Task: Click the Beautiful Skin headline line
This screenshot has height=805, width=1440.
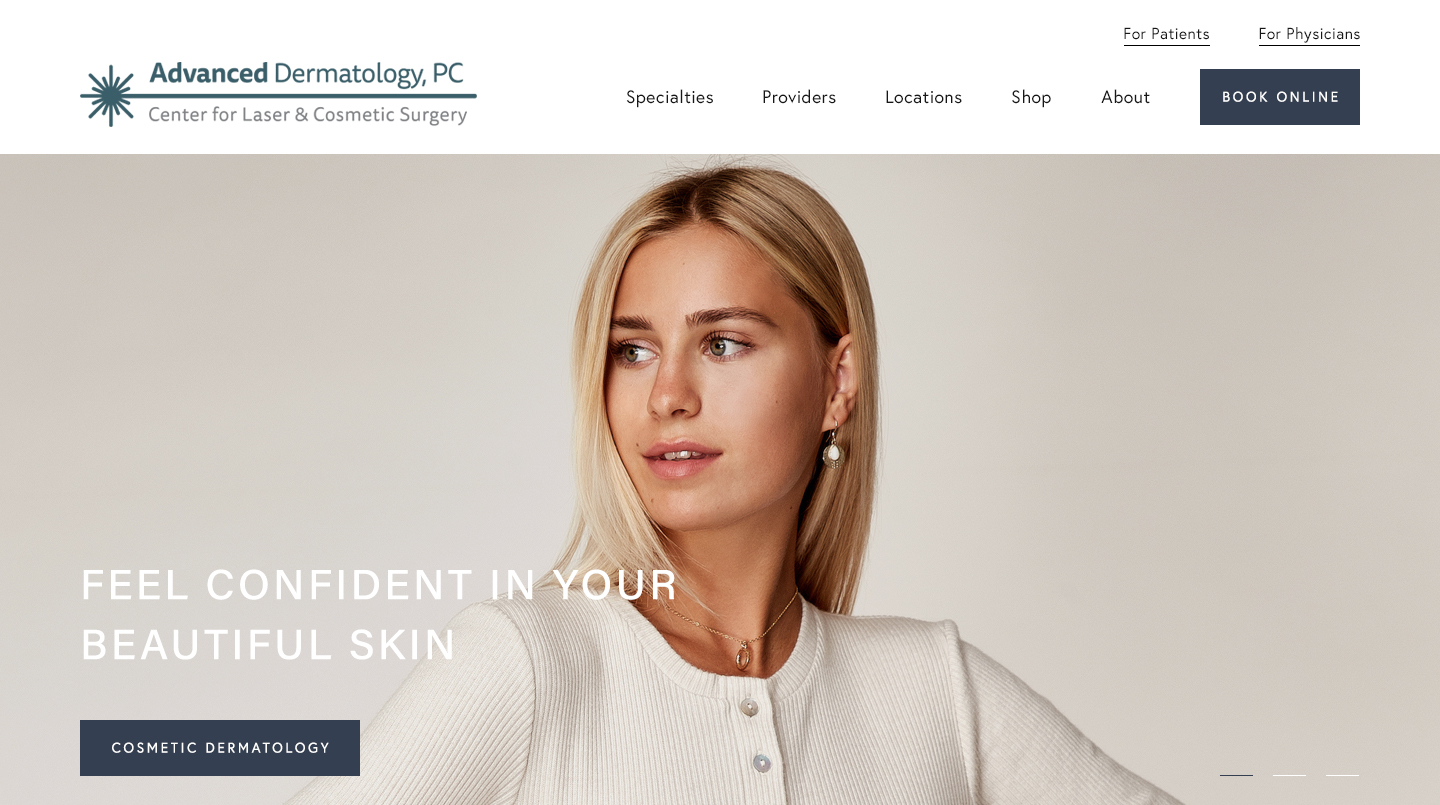Action: (x=269, y=645)
